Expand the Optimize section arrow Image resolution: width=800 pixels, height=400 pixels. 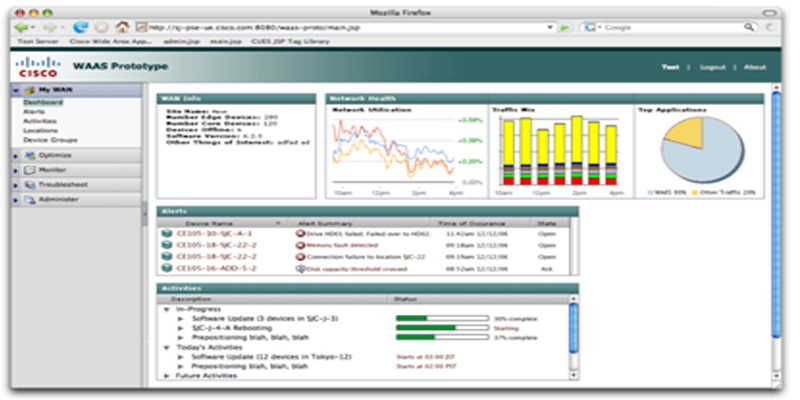click(16, 156)
